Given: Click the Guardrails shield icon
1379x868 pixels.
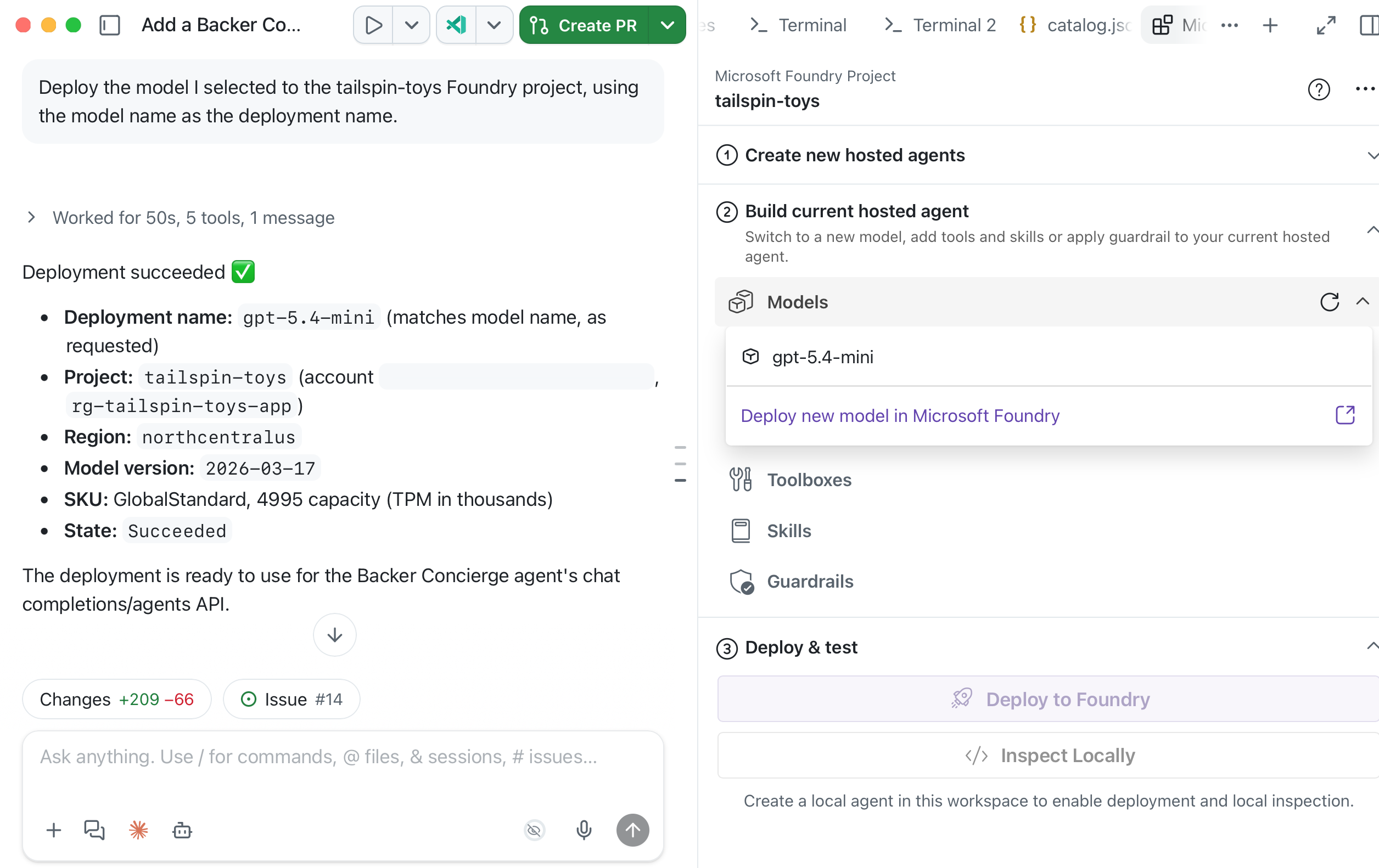Looking at the screenshot, I should pos(742,582).
